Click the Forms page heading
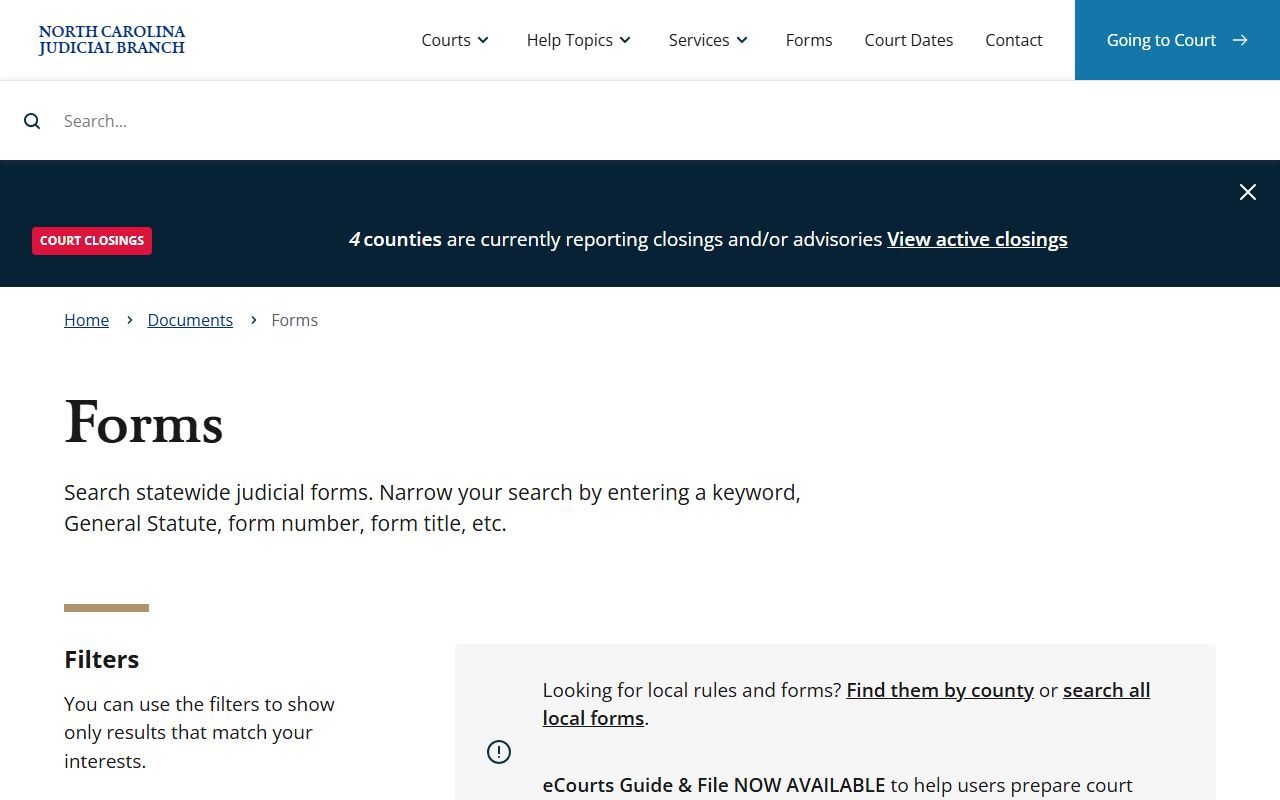1280x800 pixels. pyautogui.click(x=144, y=423)
